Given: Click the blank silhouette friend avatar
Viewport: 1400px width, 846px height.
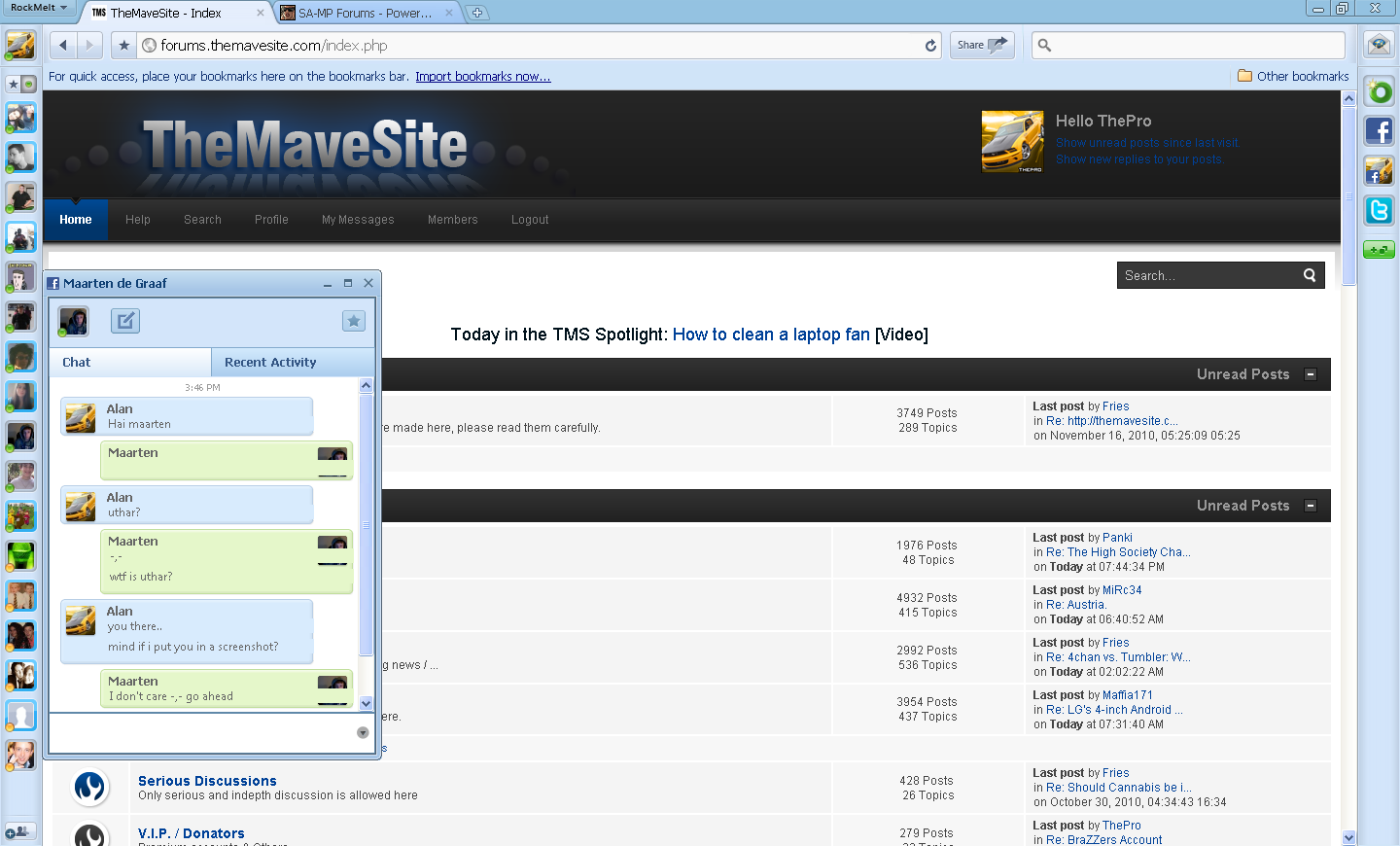Looking at the screenshot, I should (x=20, y=716).
